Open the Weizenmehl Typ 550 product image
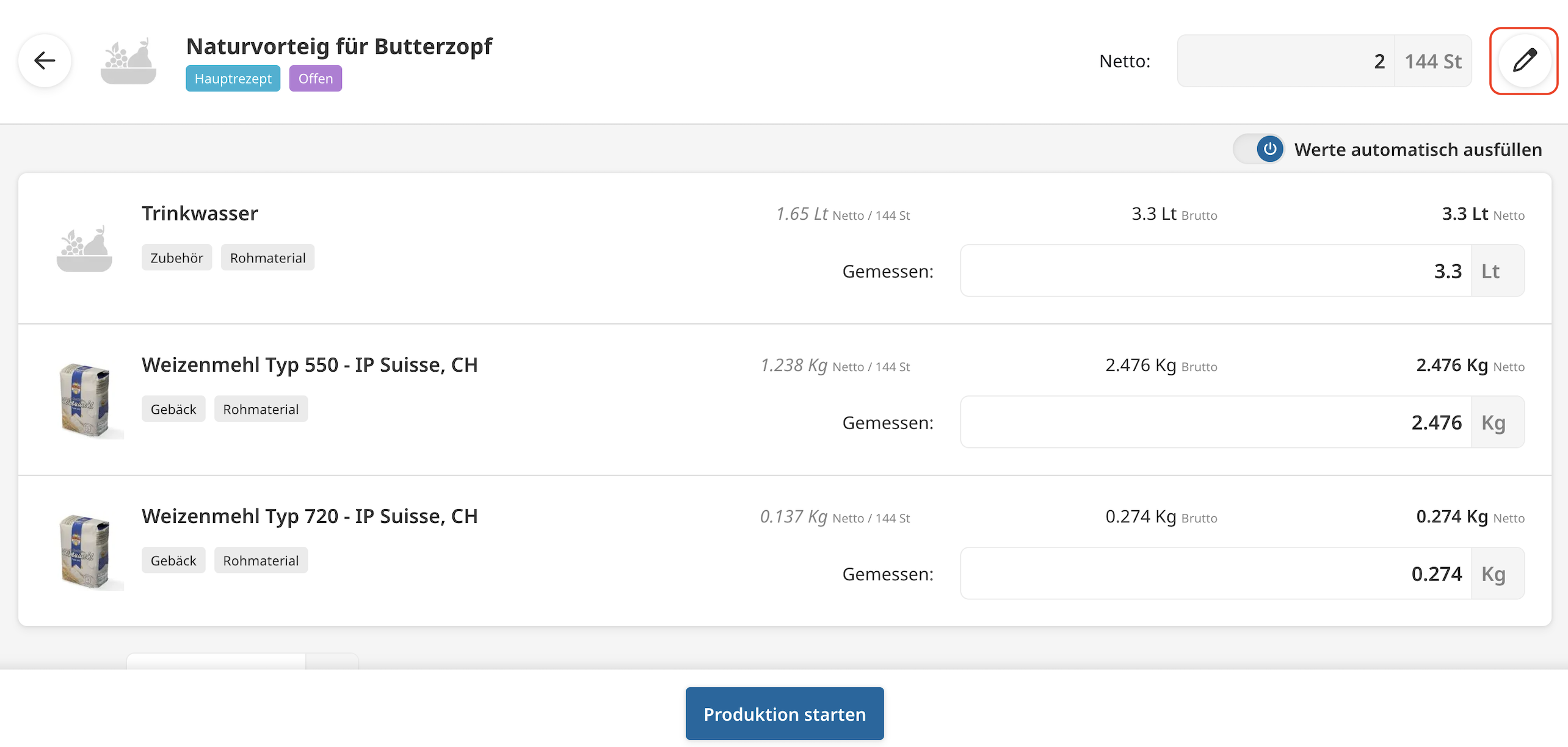Screen dimensions: 1568x747 pos(86,400)
